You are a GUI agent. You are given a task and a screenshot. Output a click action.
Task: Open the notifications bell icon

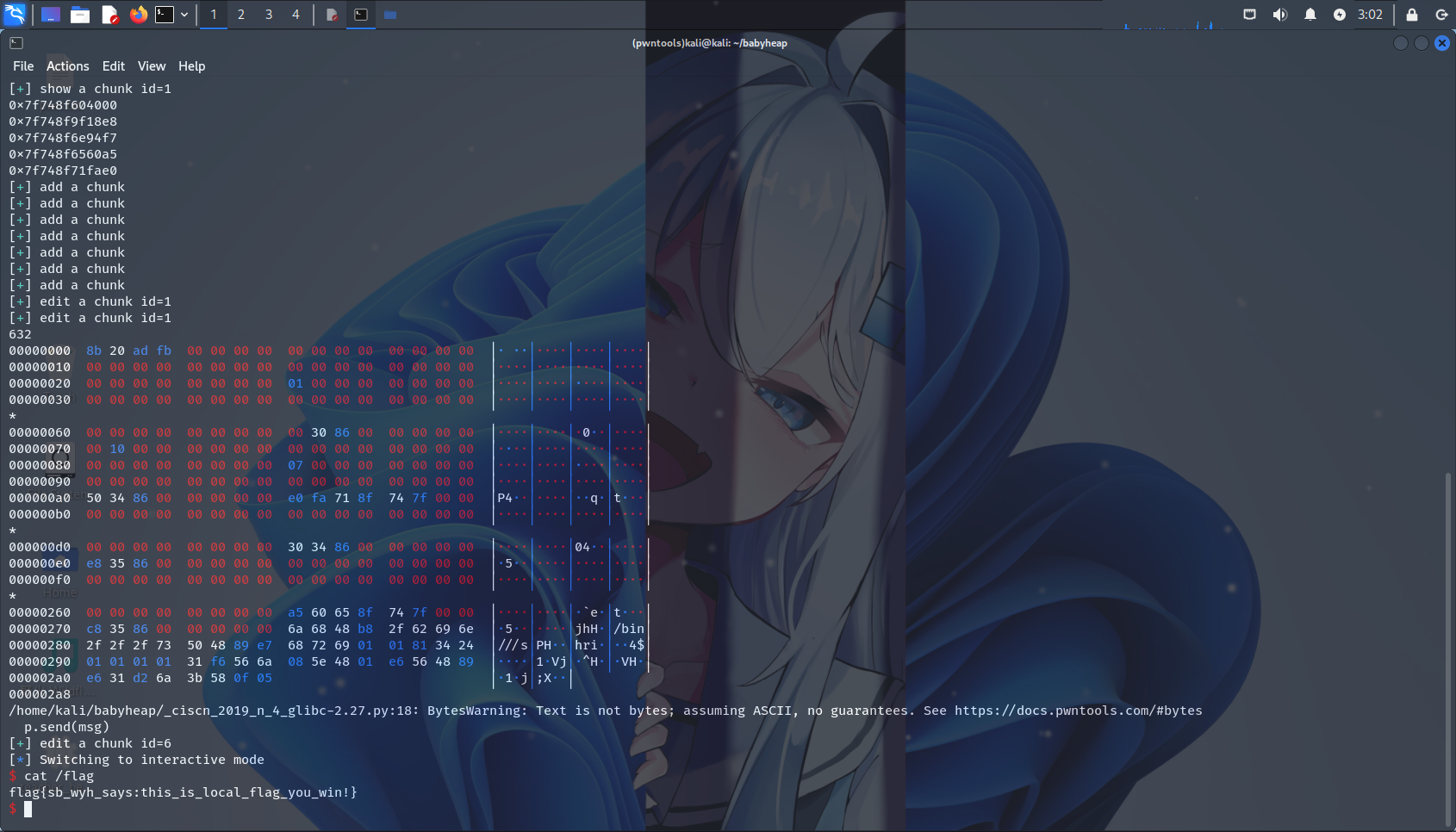coord(1310,15)
